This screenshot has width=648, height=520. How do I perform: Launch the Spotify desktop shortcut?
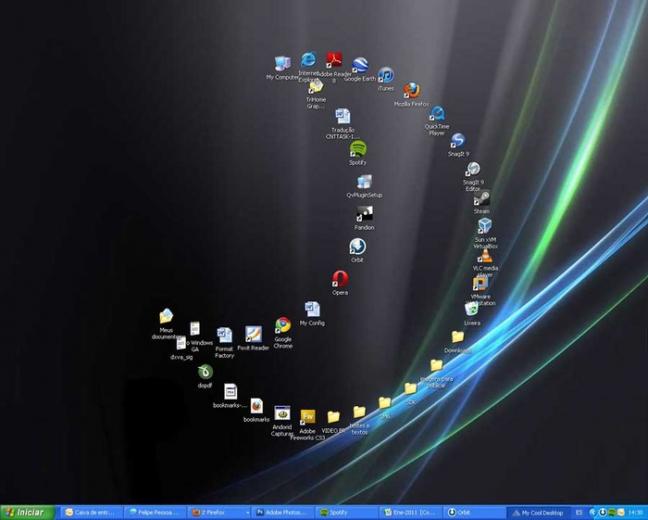357,149
